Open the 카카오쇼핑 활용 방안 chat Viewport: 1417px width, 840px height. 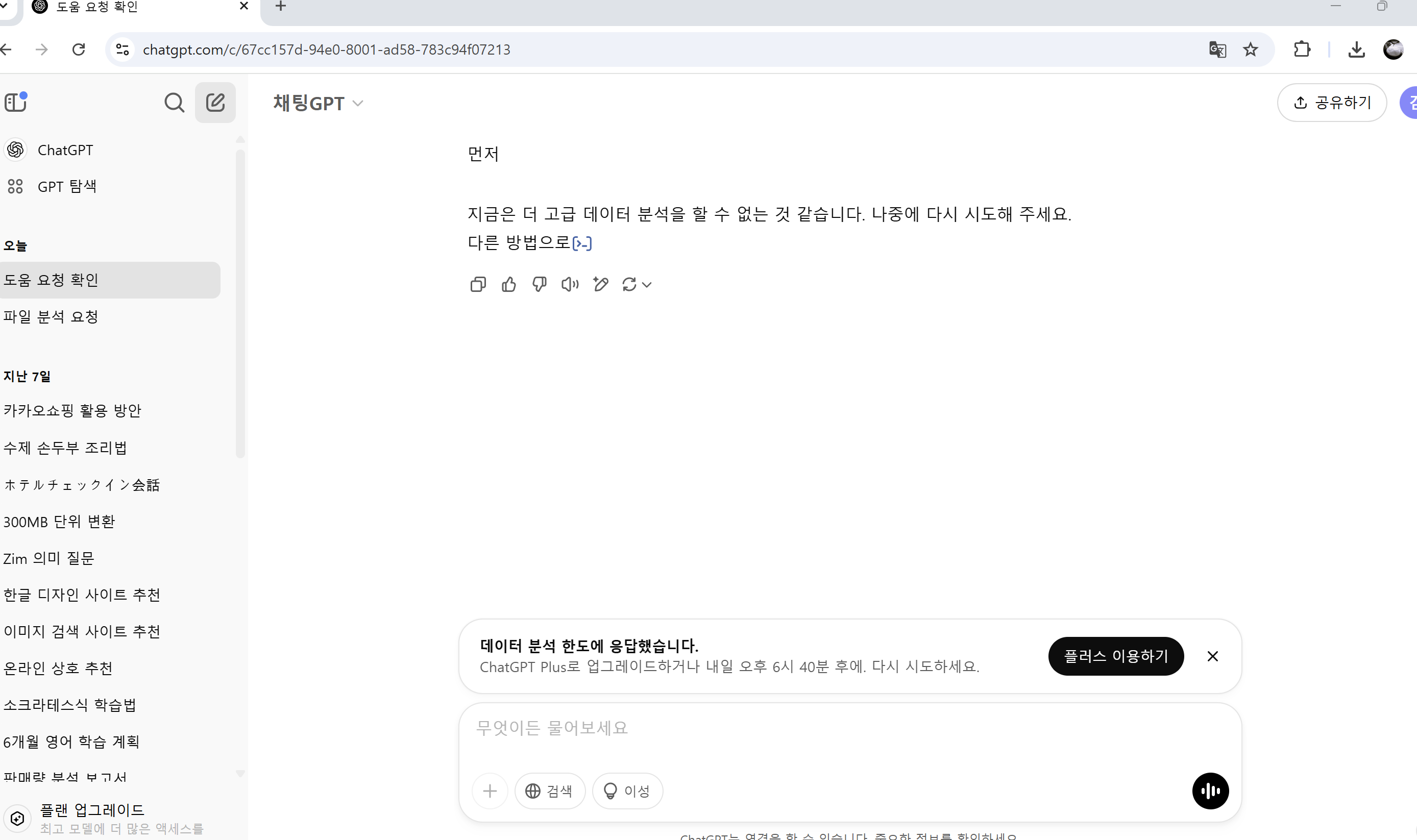pos(109,410)
